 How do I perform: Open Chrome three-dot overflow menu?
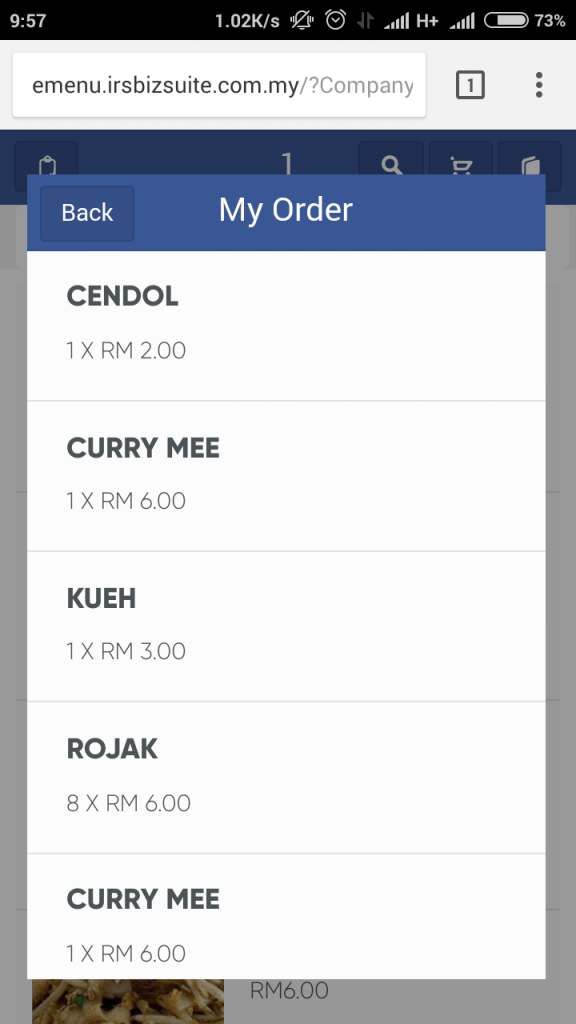tap(539, 85)
